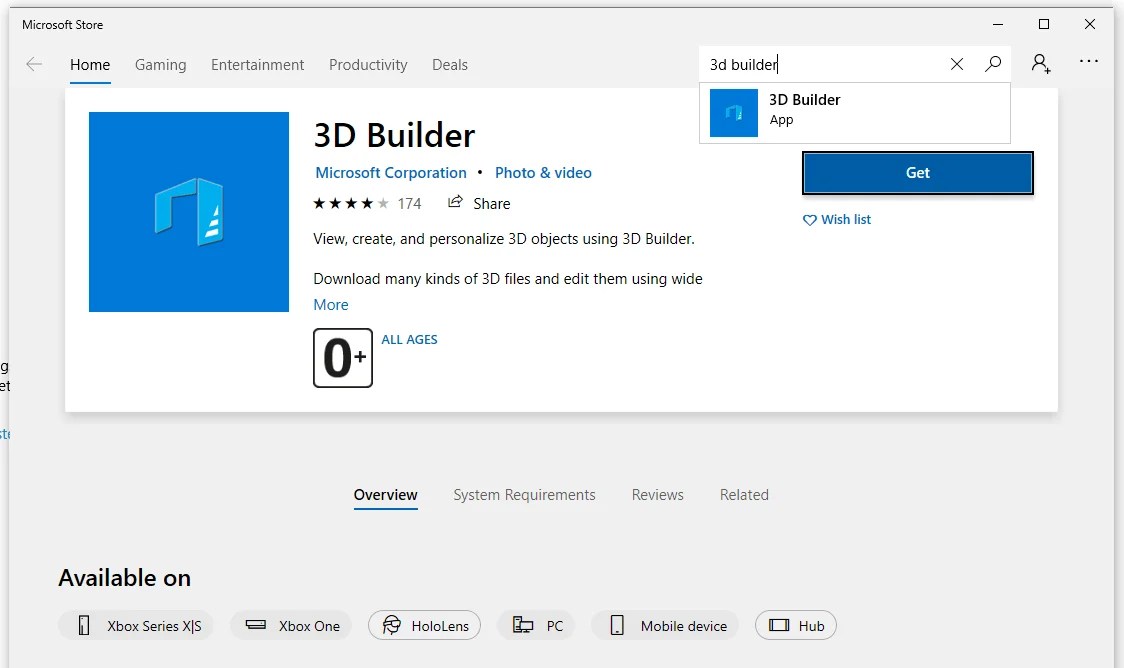Click the ALL AGES rating link
The width and height of the screenshot is (1124, 668).
click(x=409, y=340)
